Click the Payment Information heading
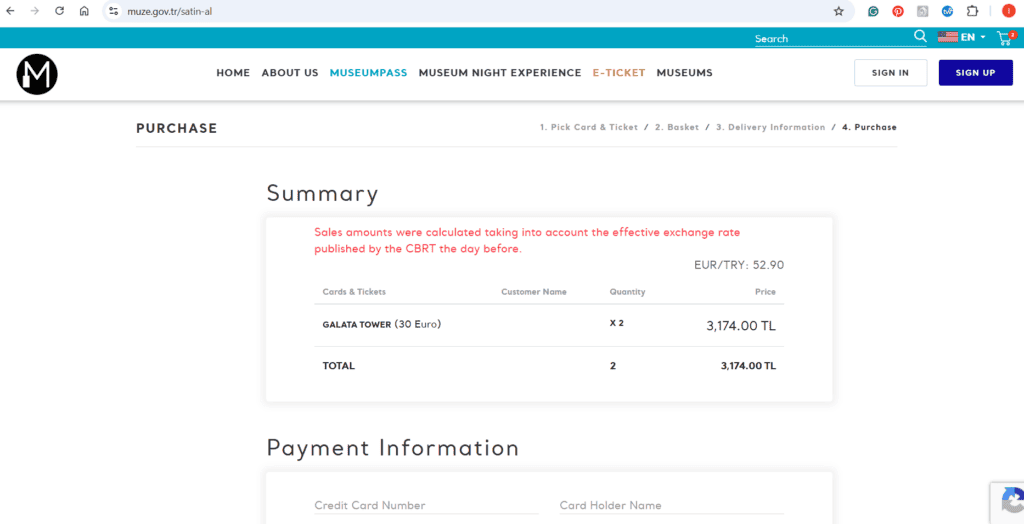The width and height of the screenshot is (1024, 524). 392,448
